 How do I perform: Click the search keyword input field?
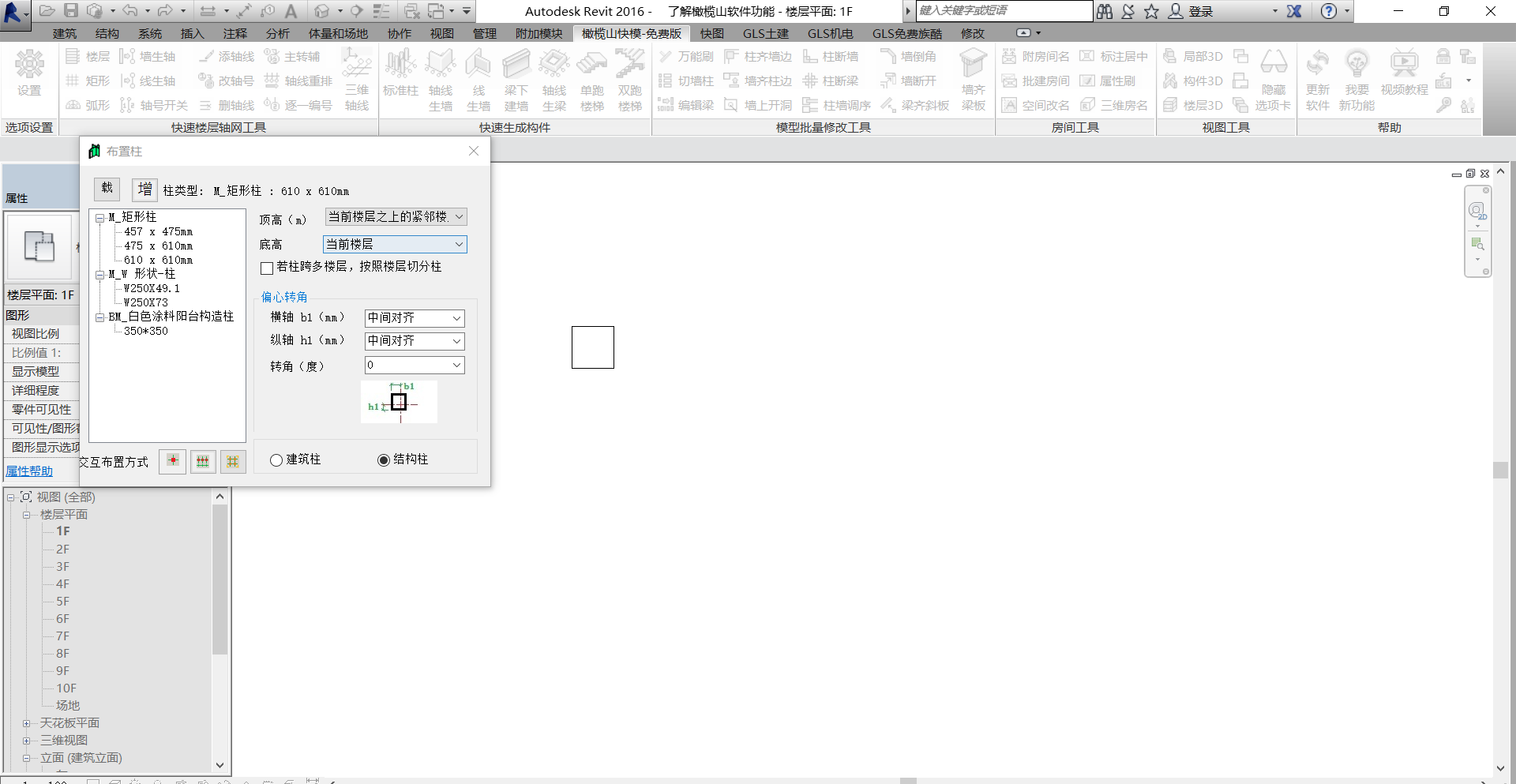click(x=1004, y=11)
